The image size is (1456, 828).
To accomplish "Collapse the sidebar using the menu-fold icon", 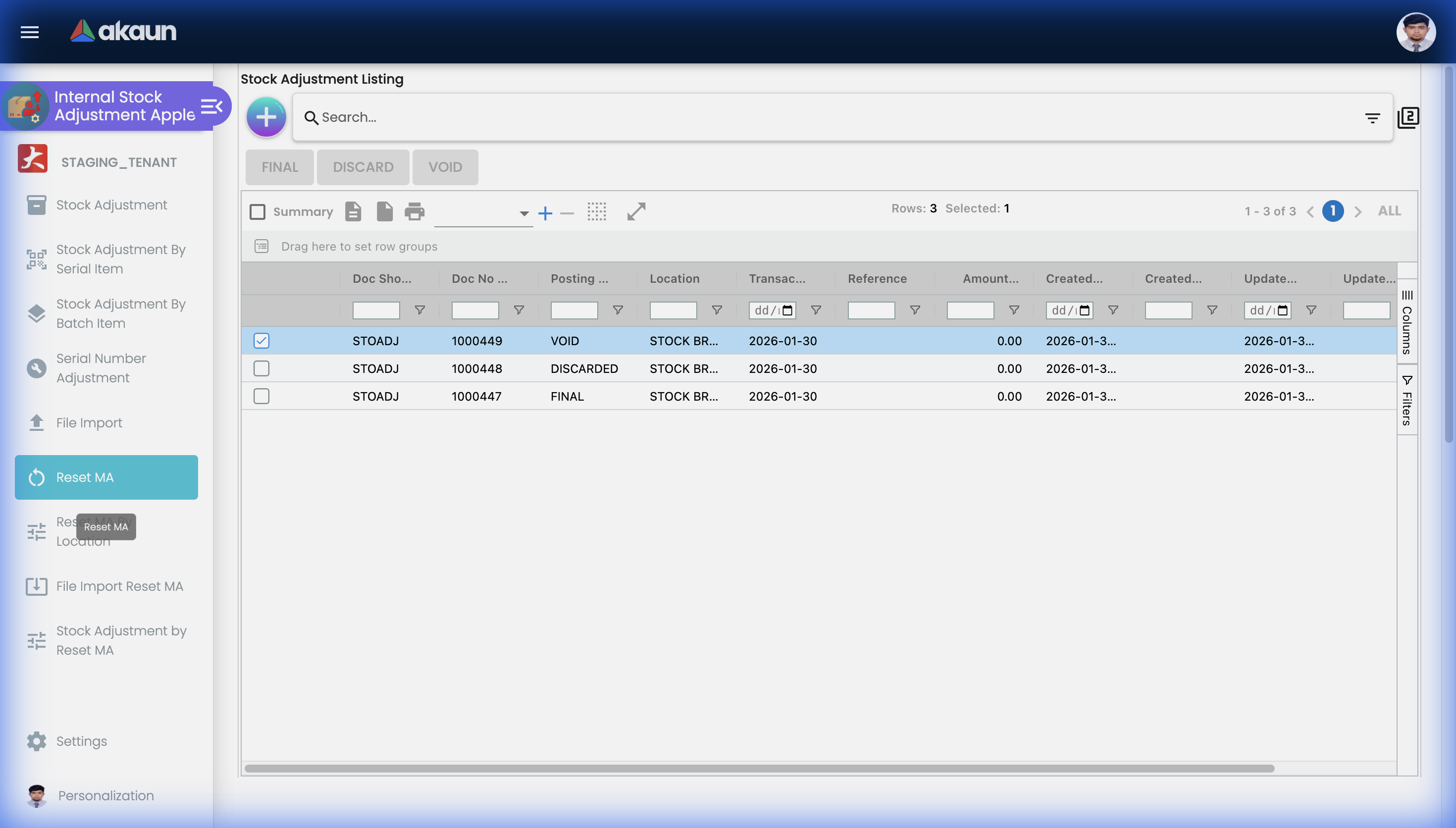I will tap(211, 106).
